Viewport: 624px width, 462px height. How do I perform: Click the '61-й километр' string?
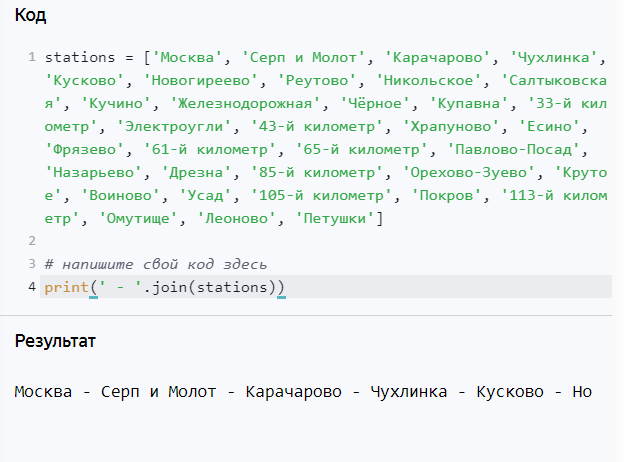click(209, 150)
